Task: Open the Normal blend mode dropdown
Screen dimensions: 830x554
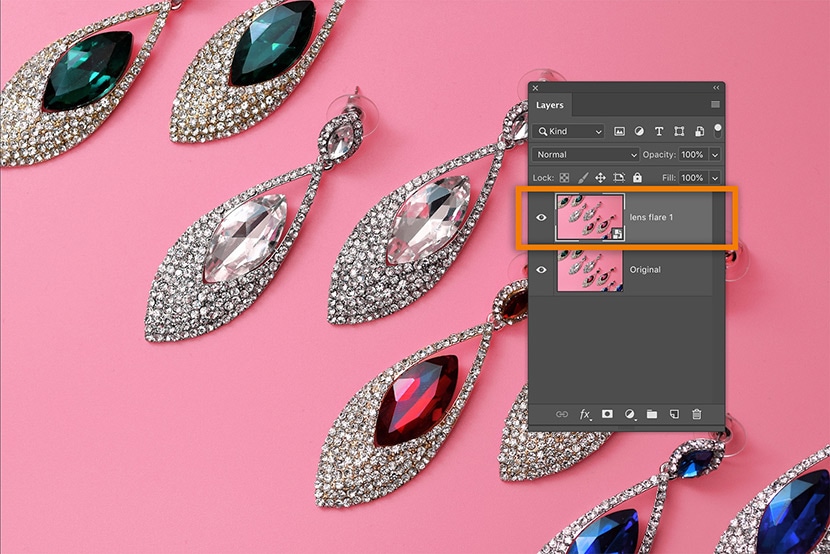Action: [x=586, y=155]
